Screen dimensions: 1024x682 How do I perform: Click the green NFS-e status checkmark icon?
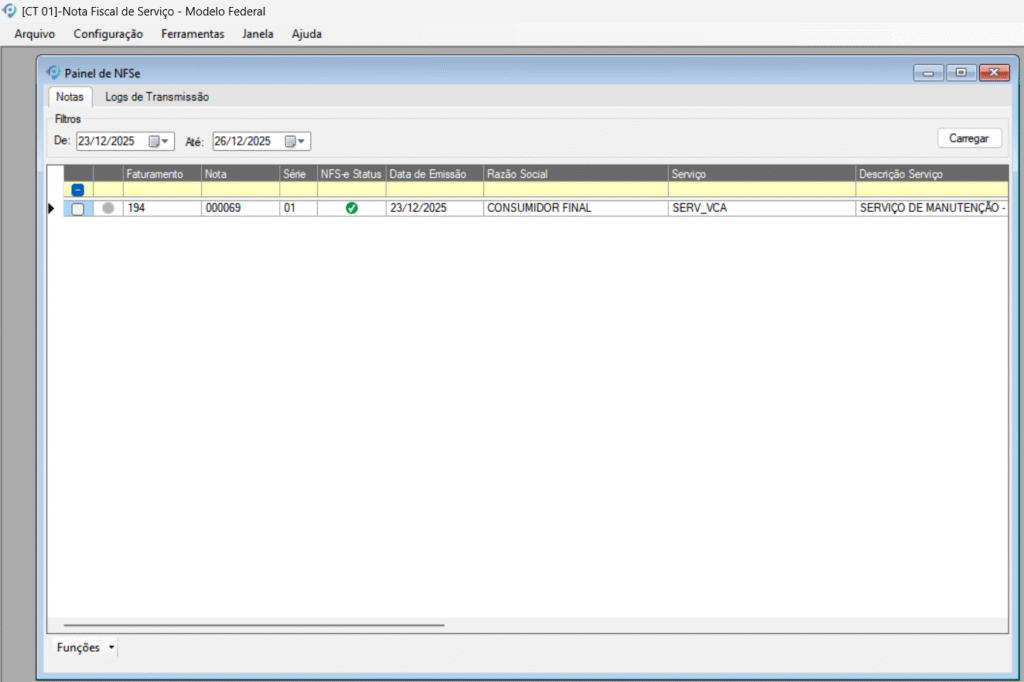[x=351, y=208]
